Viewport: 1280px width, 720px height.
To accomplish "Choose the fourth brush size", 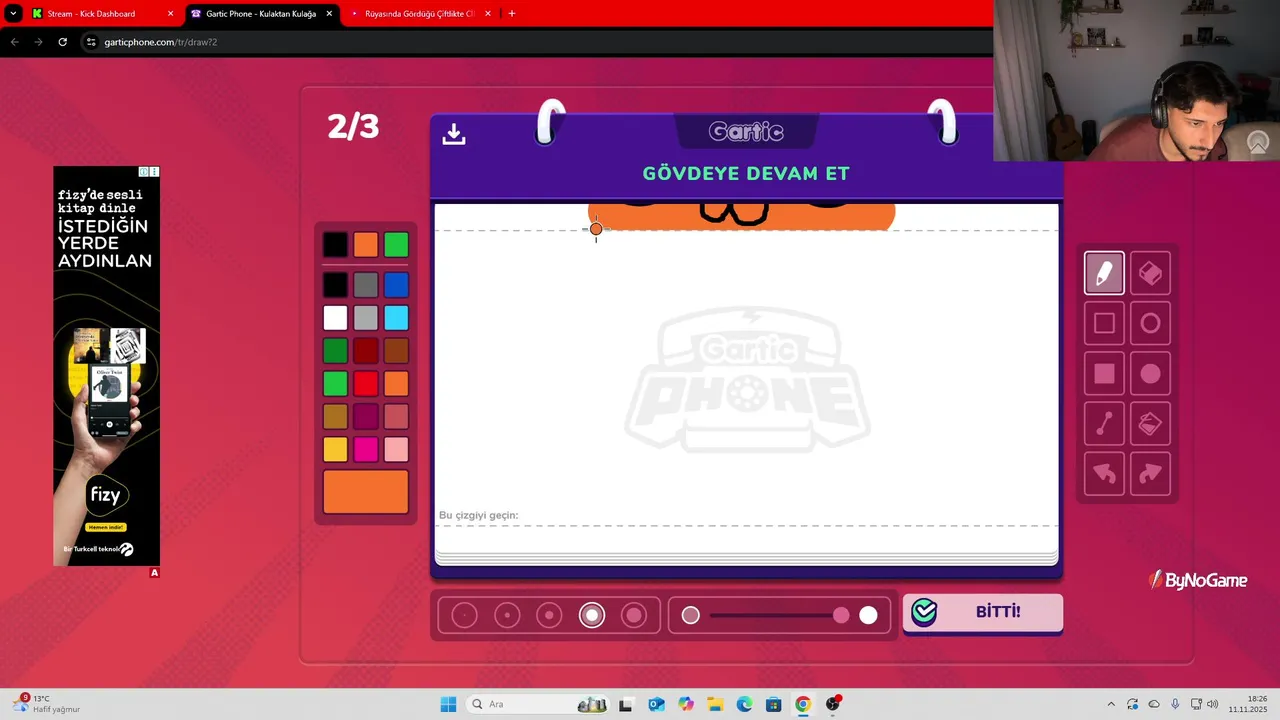I will coord(592,616).
